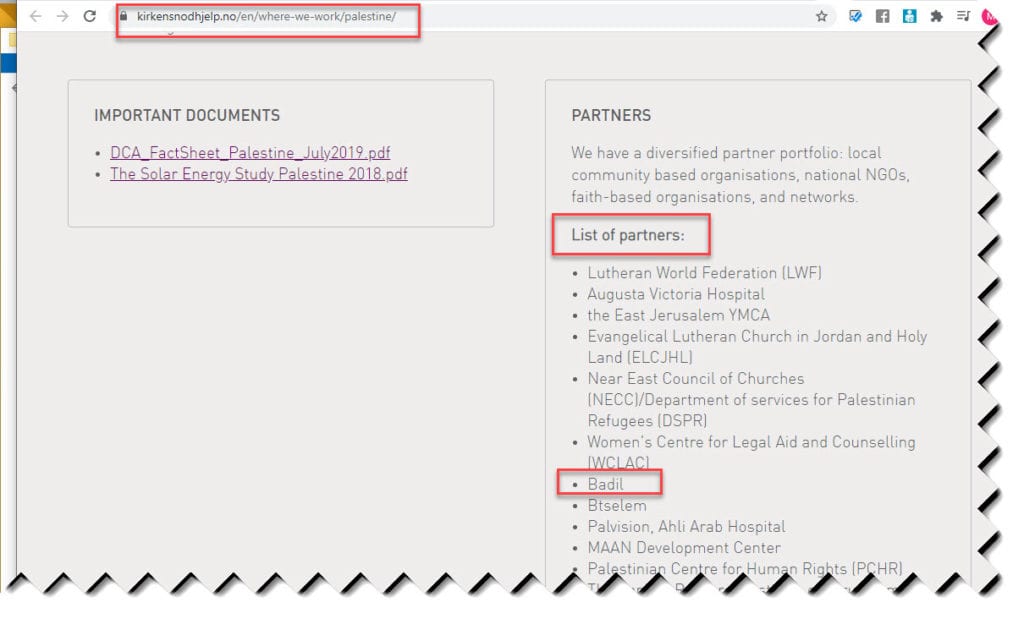Select Palestinian Centre for Human Rights entry
This screenshot has height=619, width=1024.
coord(745,569)
